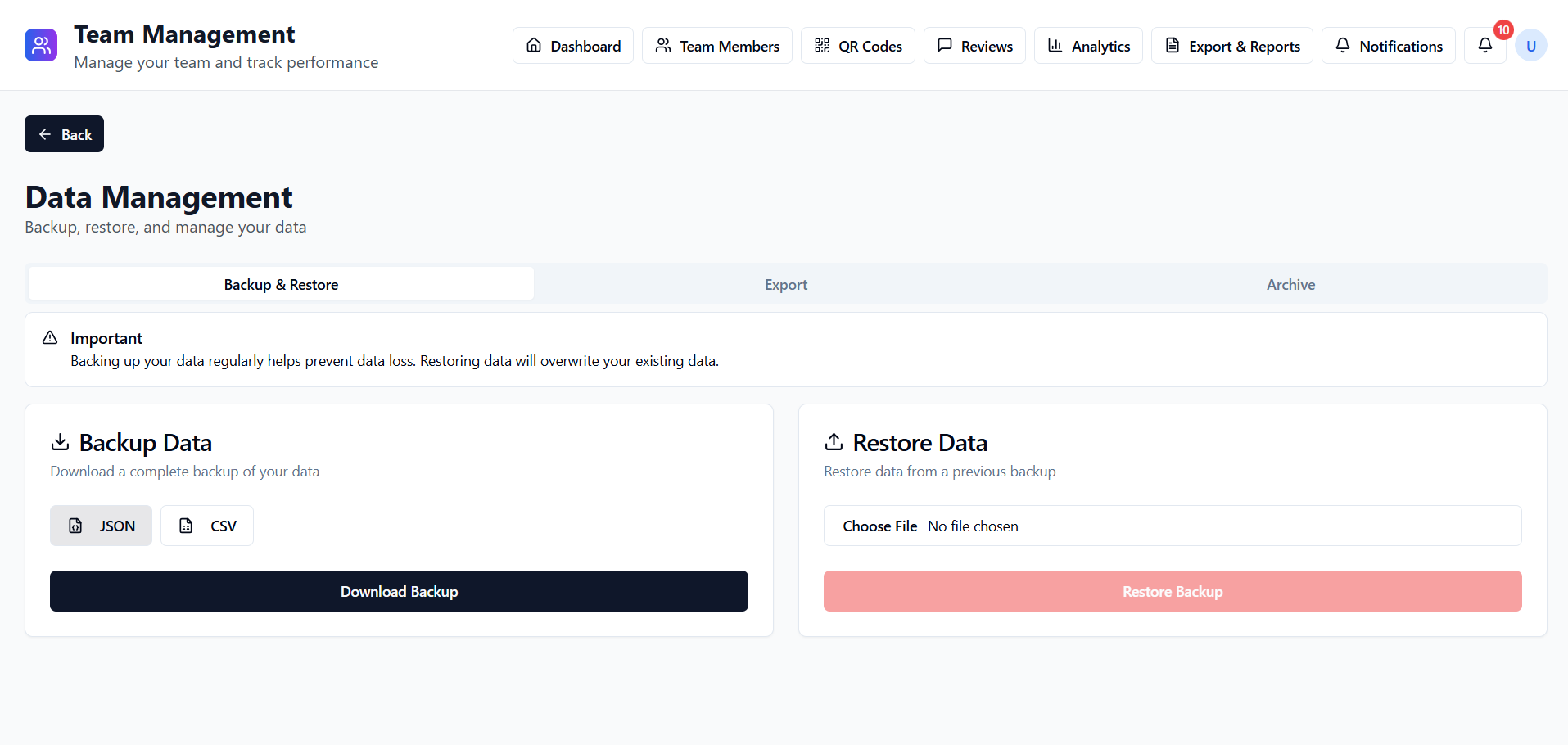The height and width of the screenshot is (745, 1568).
Task: Select CSV as the backup format
Action: pyautogui.click(x=206, y=525)
